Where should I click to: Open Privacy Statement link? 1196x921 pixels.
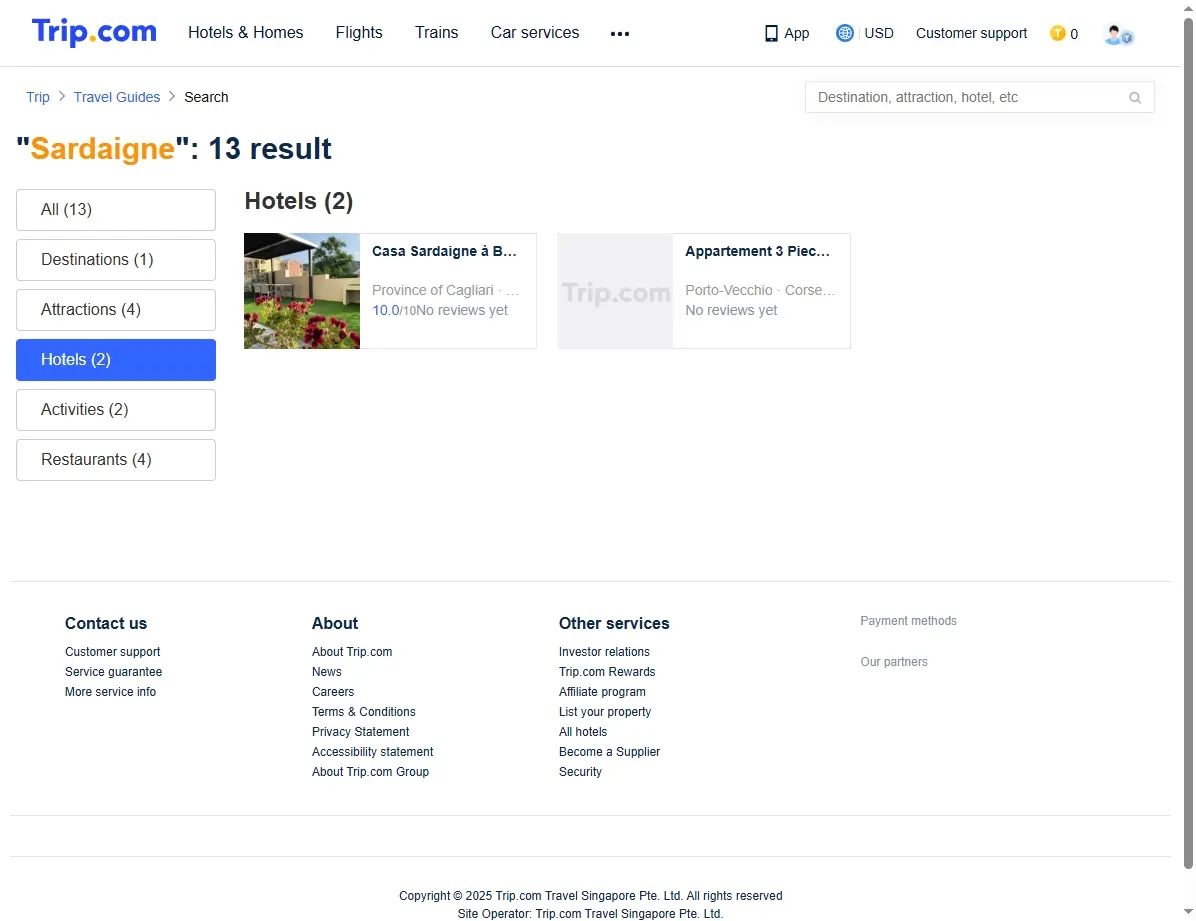pos(360,731)
